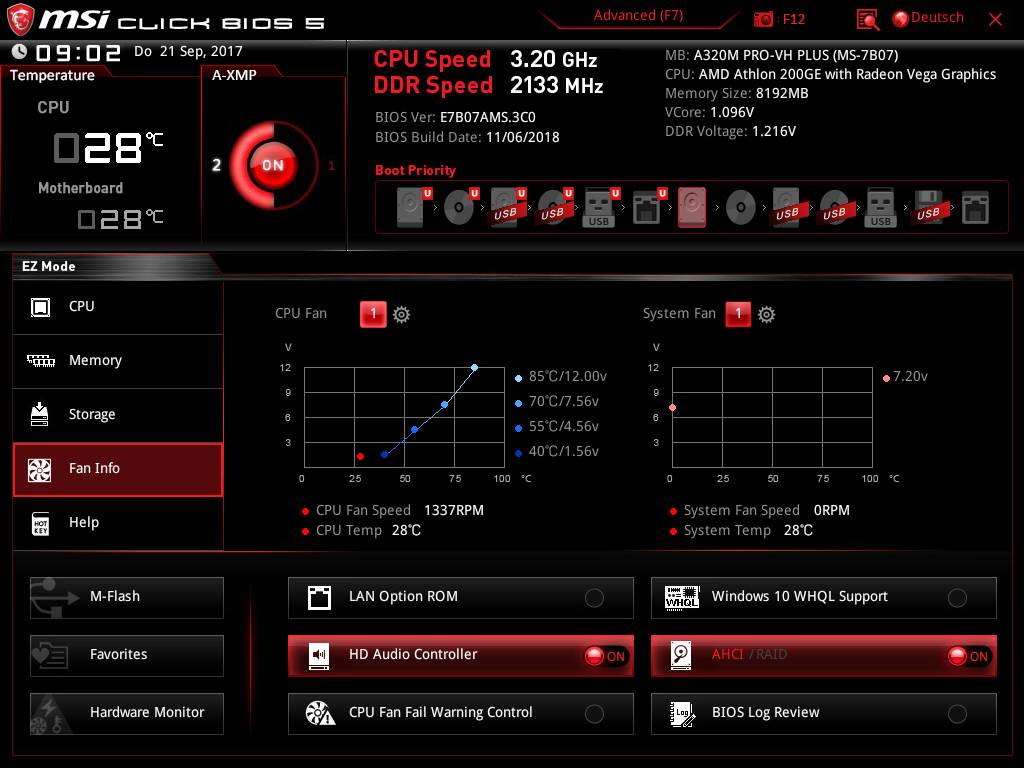Enable LAN Option ROM

tap(460, 598)
